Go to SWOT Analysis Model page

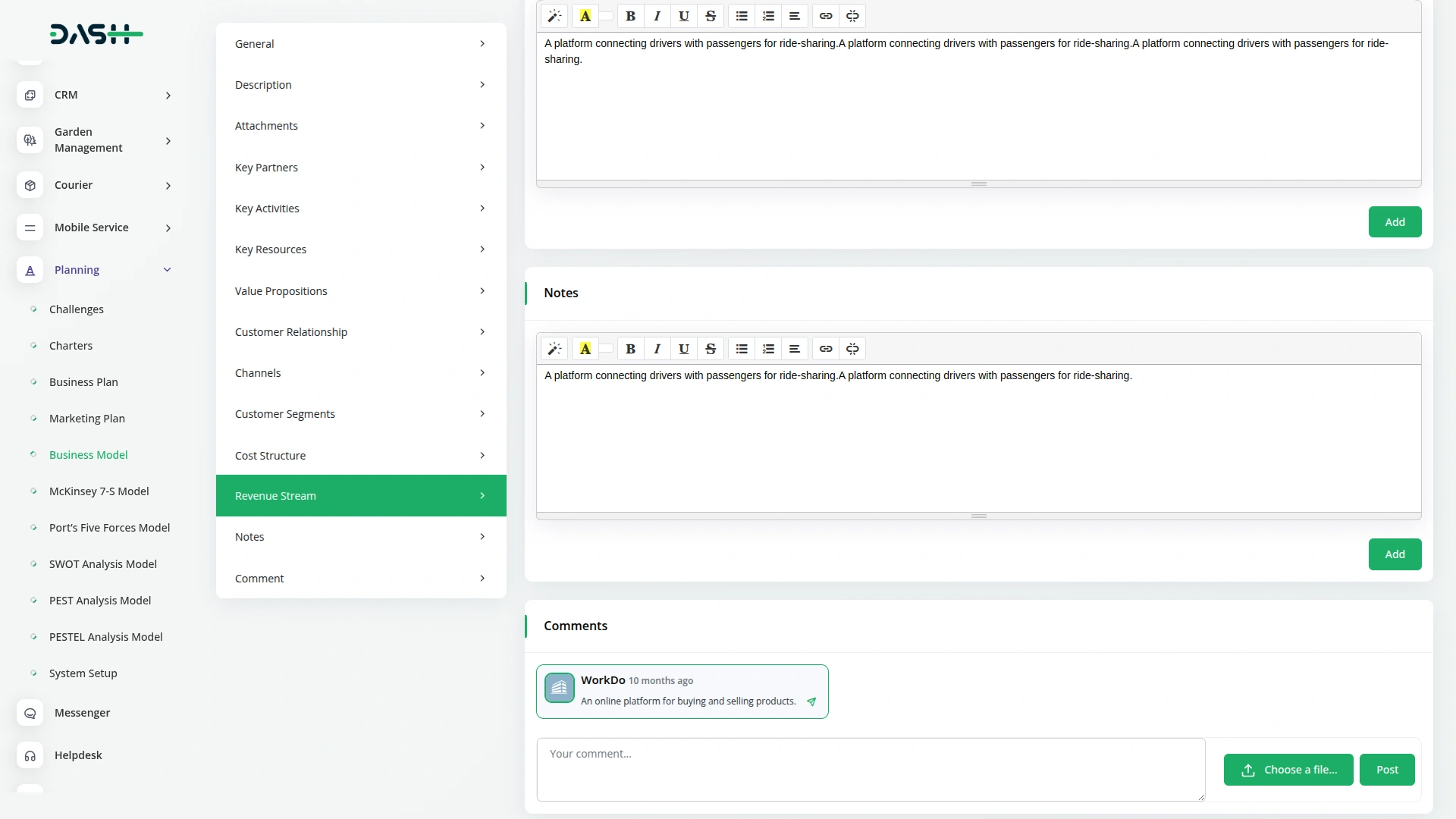(102, 564)
